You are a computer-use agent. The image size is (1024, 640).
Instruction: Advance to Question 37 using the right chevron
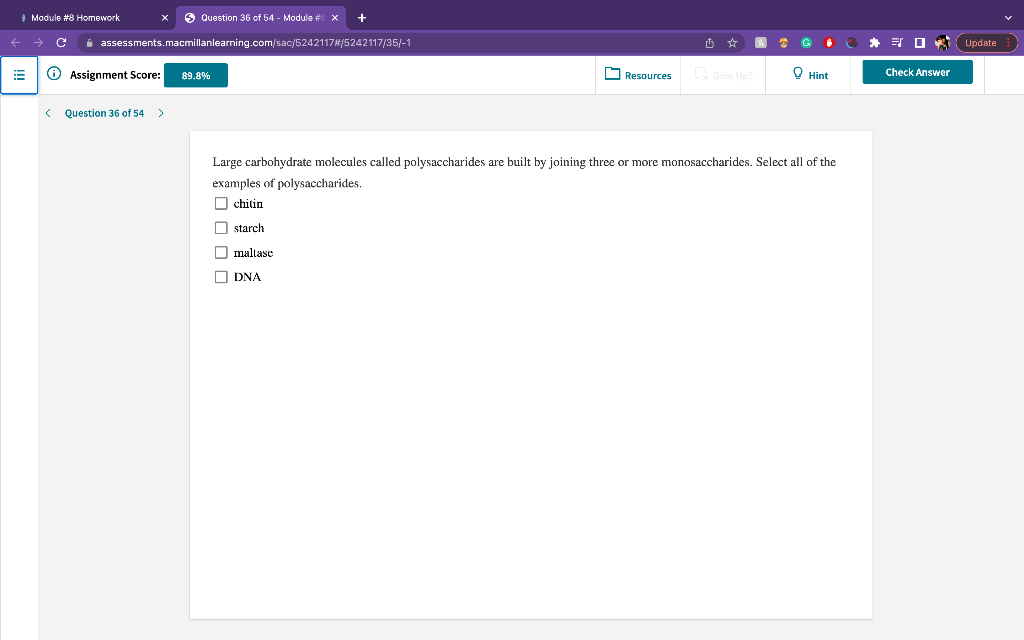pyautogui.click(x=160, y=113)
